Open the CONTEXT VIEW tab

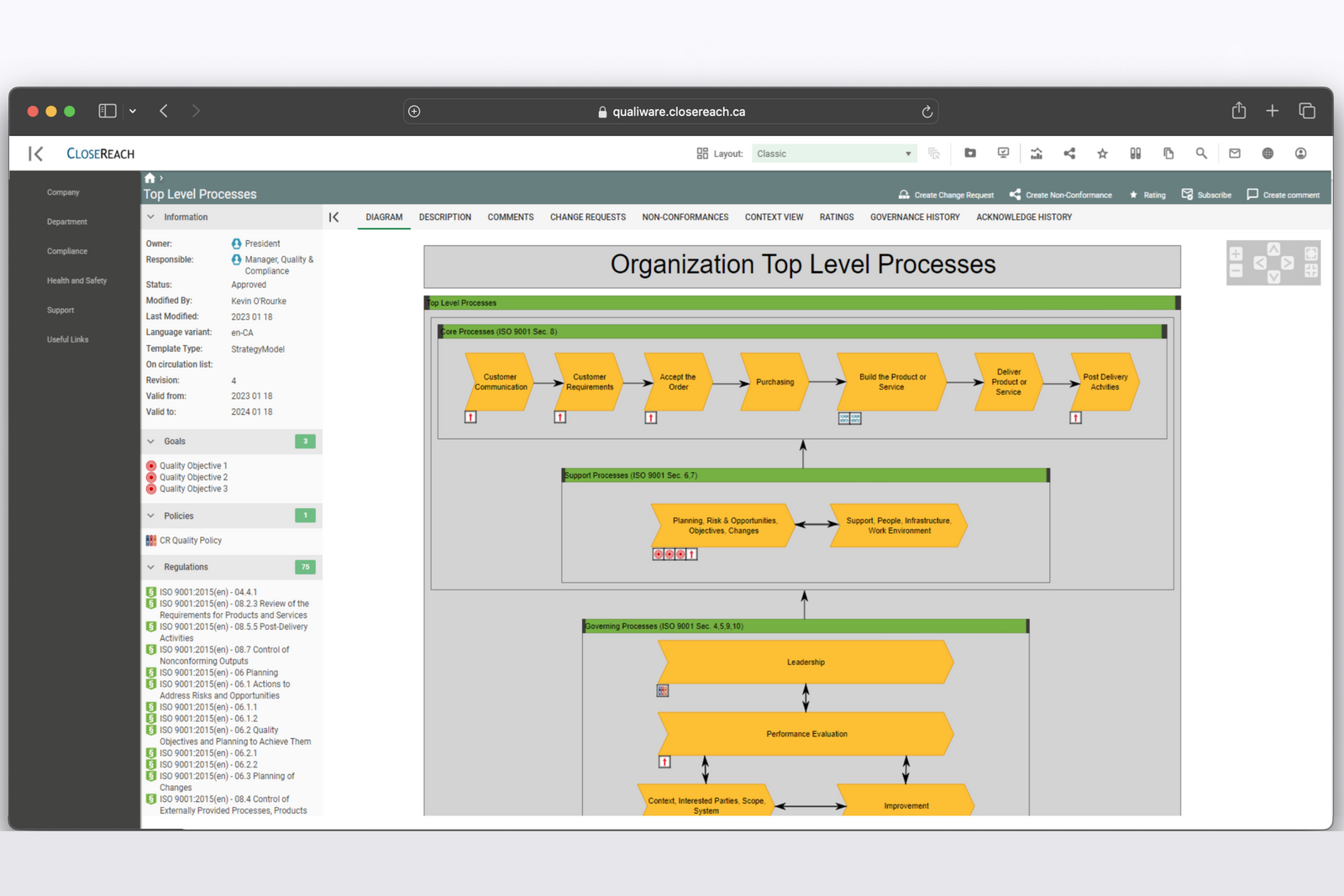click(773, 217)
